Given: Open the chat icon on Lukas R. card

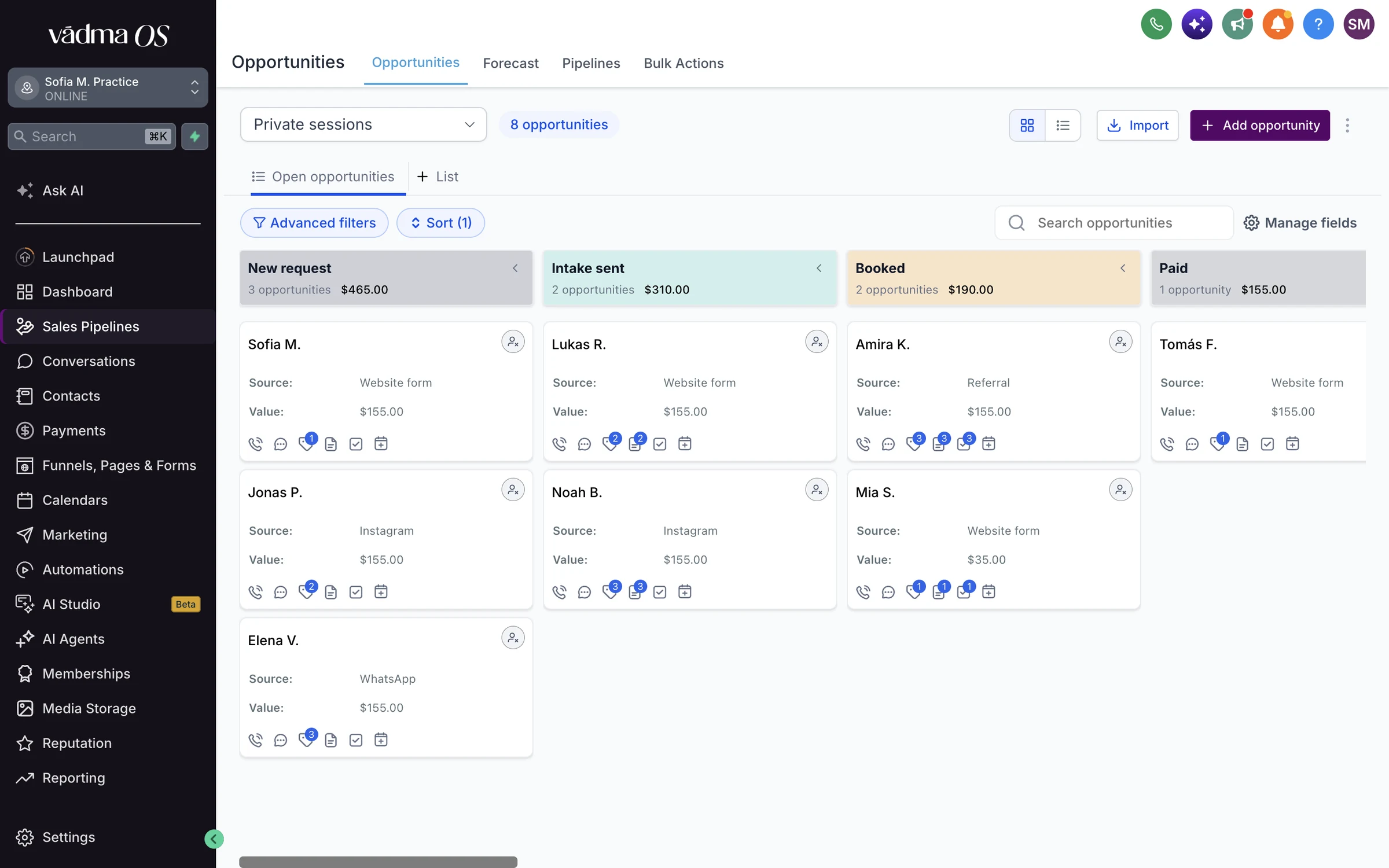Looking at the screenshot, I should [x=584, y=444].
